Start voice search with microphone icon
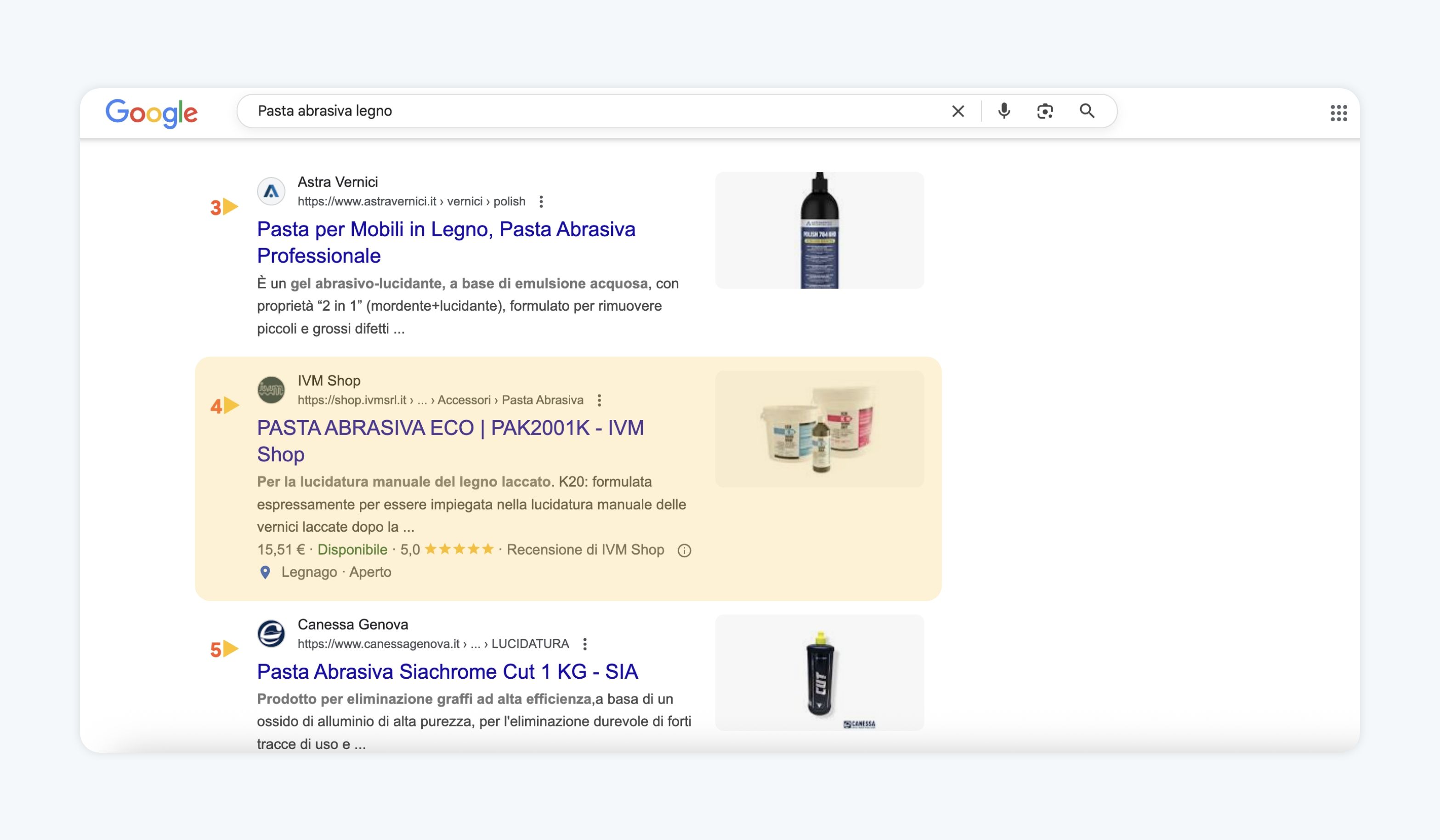1440x840 pixels. click(1003, 111)
